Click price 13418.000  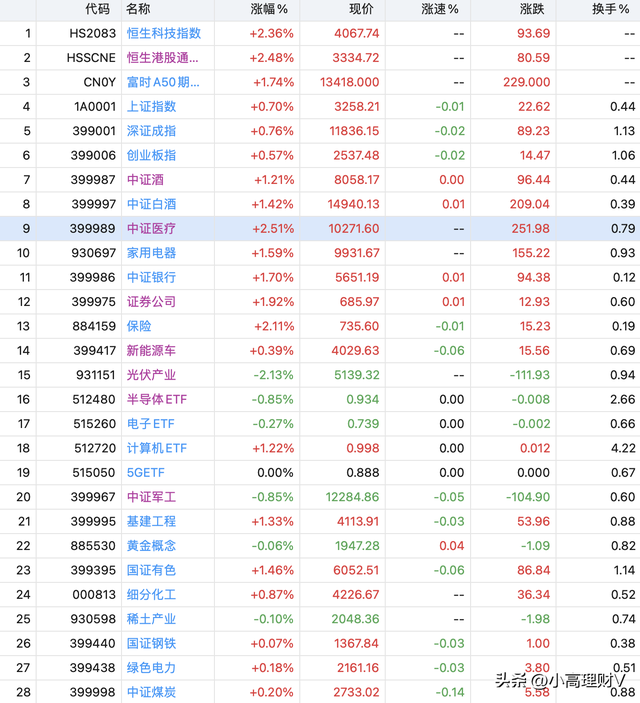(349, 82)
